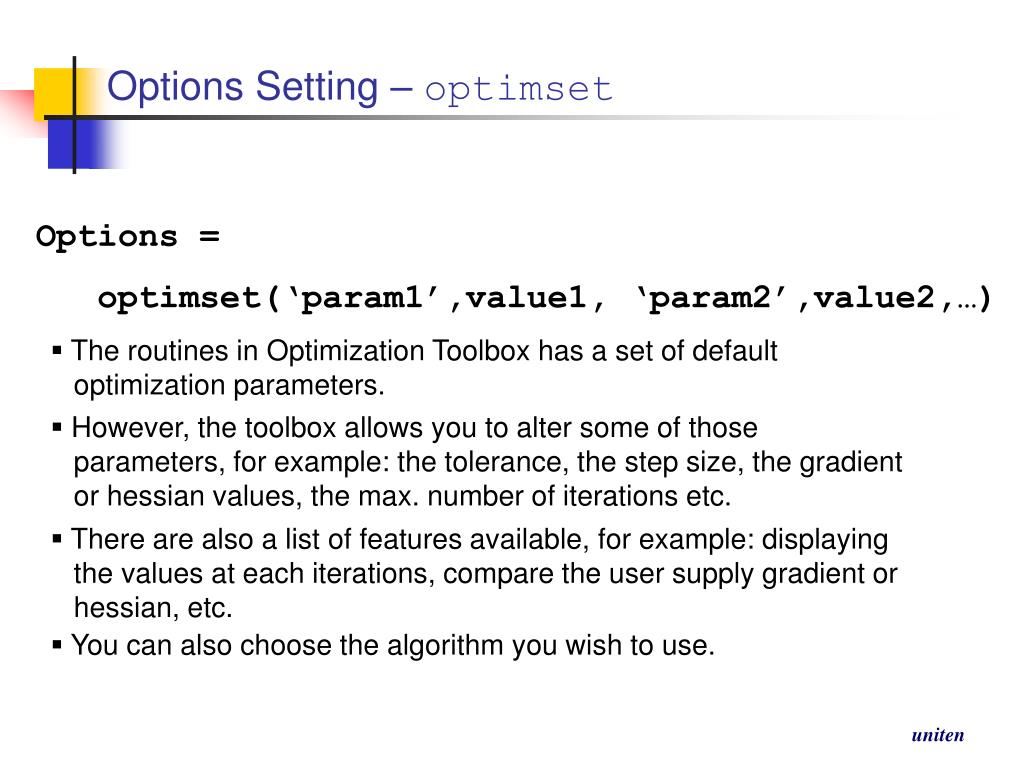Click the line mentioning 'step size'
The width and height of the screenshot is (1024, 768).
pyautogui.click(x=488, y=462)
